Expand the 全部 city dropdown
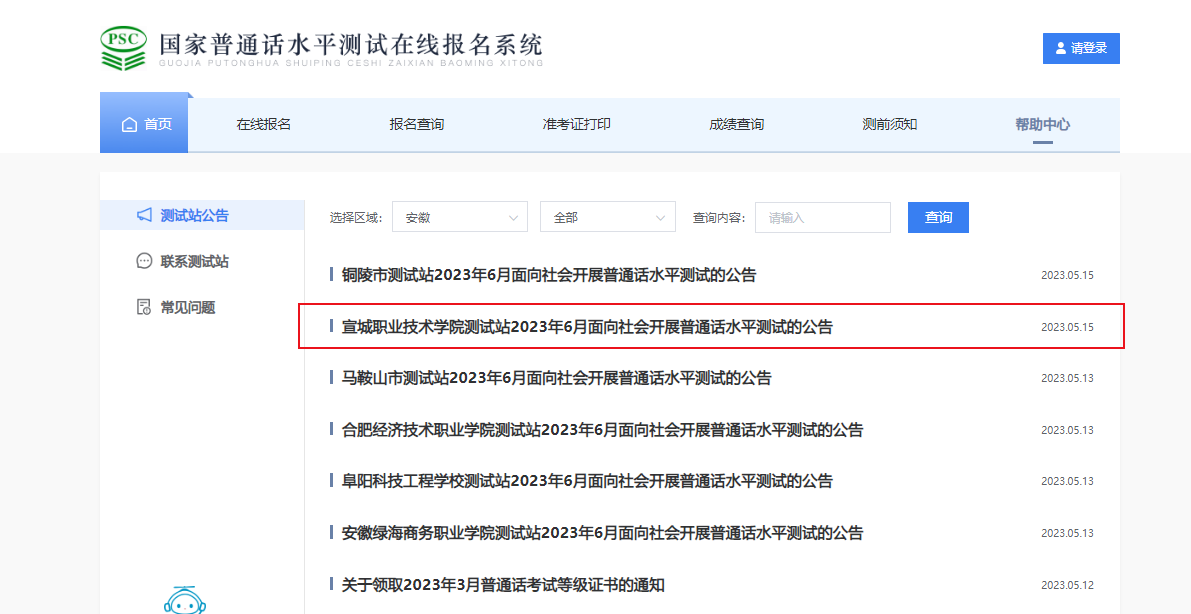The width and height of the screenshot is (1191, 614). coord(608,217)
